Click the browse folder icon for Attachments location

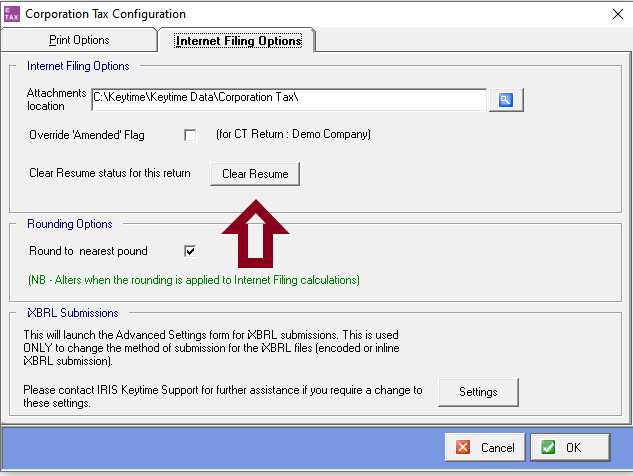pos(506,99)
